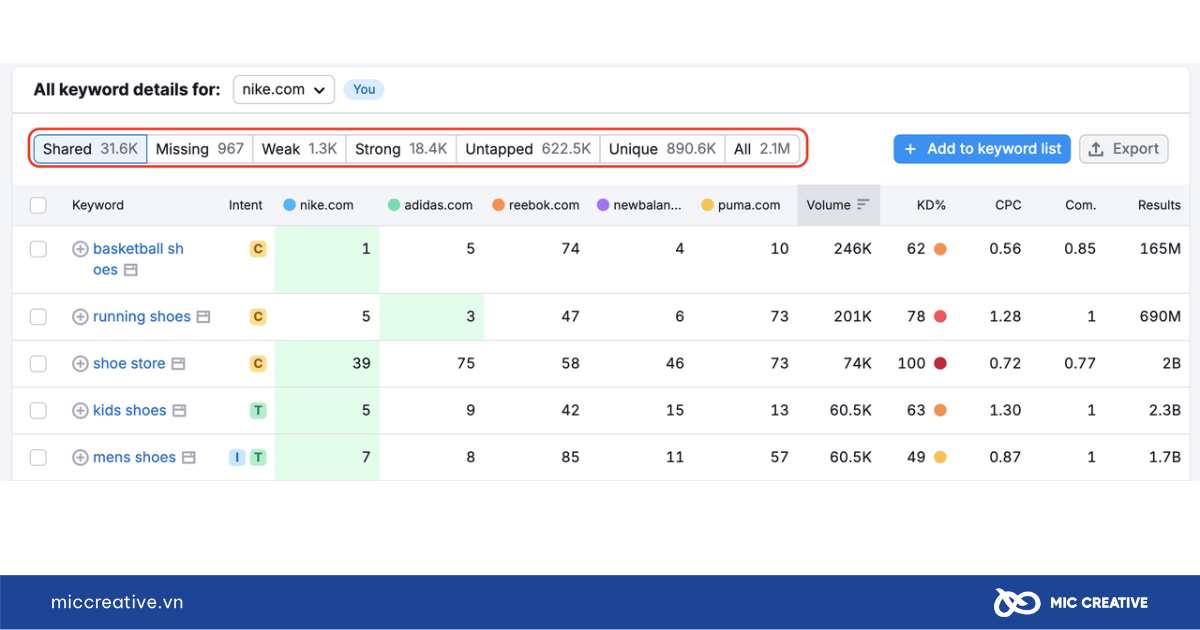Viewport: 1200px width, 630px height.
Task: Switch to the Strong 18.4K tab
Action: tap(401, 149)
